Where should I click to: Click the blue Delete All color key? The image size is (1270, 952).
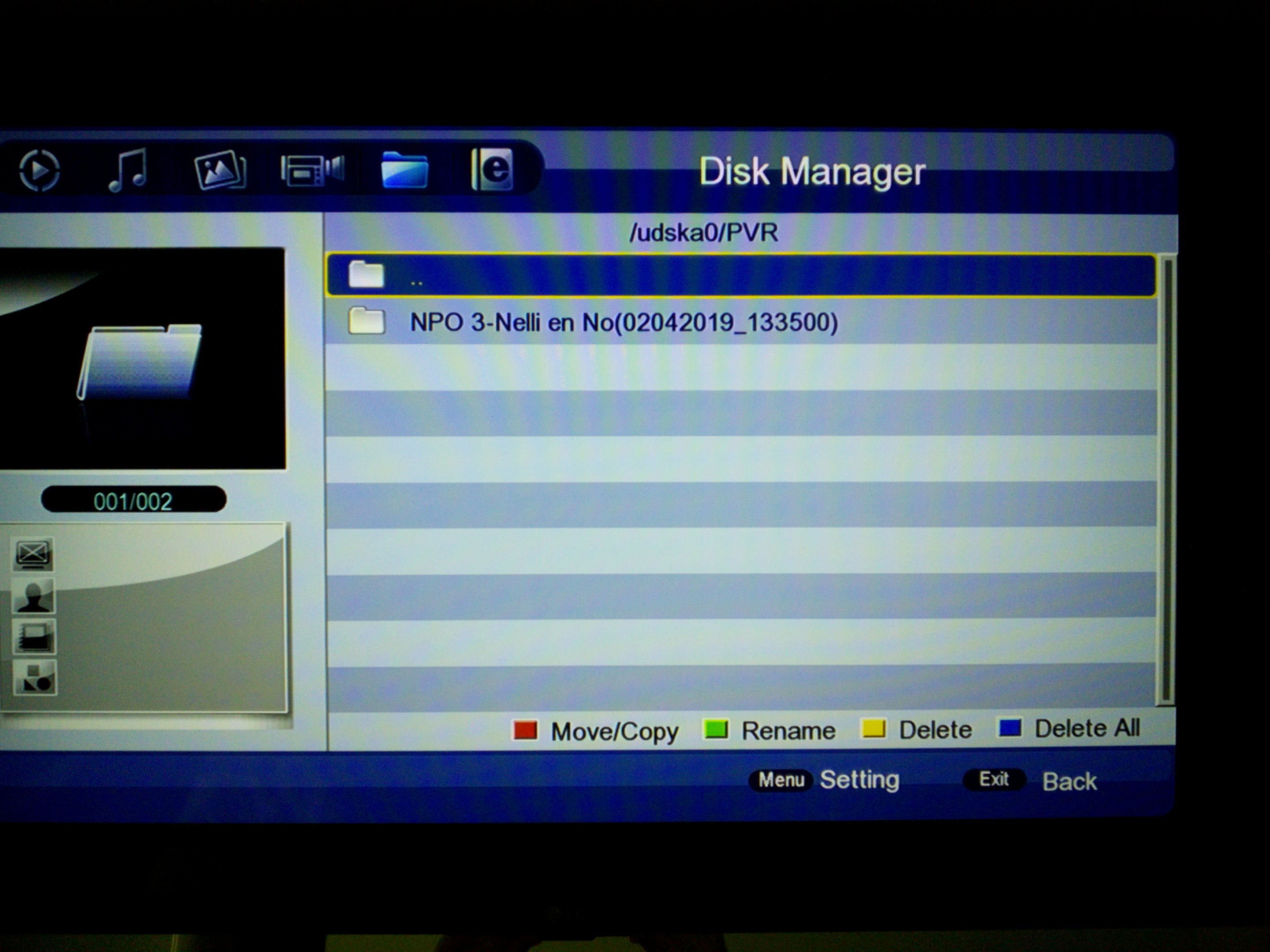(1010, 728)
